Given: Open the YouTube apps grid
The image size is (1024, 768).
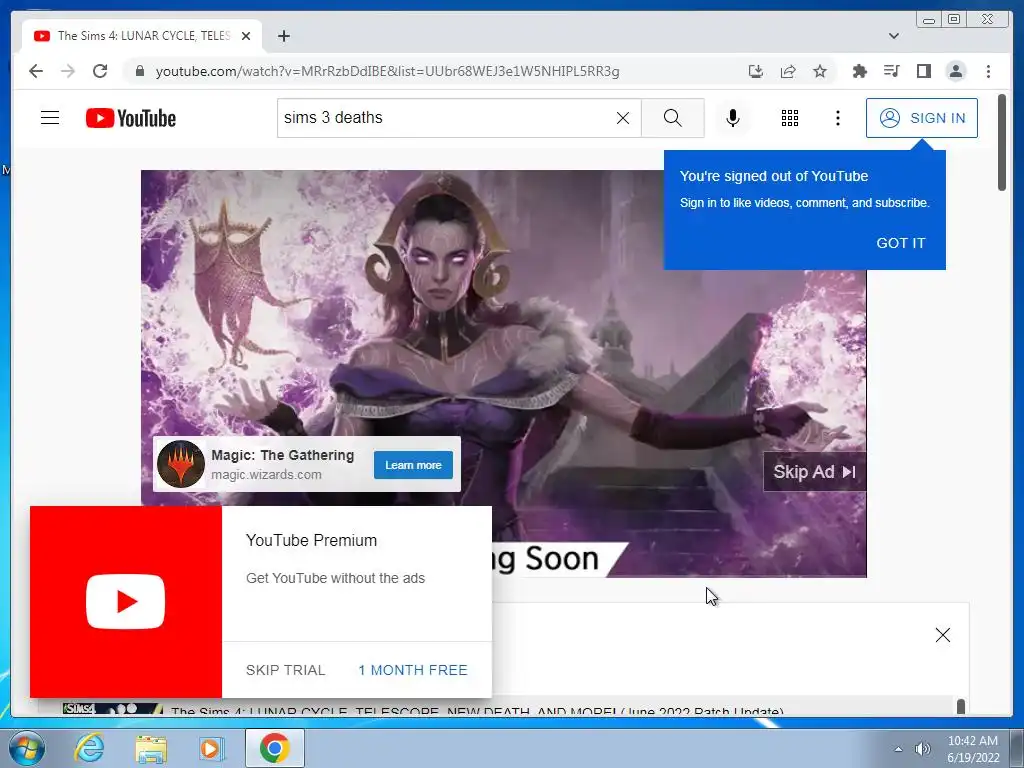Looking at the screenshot, I should click(x=790, y=118).
